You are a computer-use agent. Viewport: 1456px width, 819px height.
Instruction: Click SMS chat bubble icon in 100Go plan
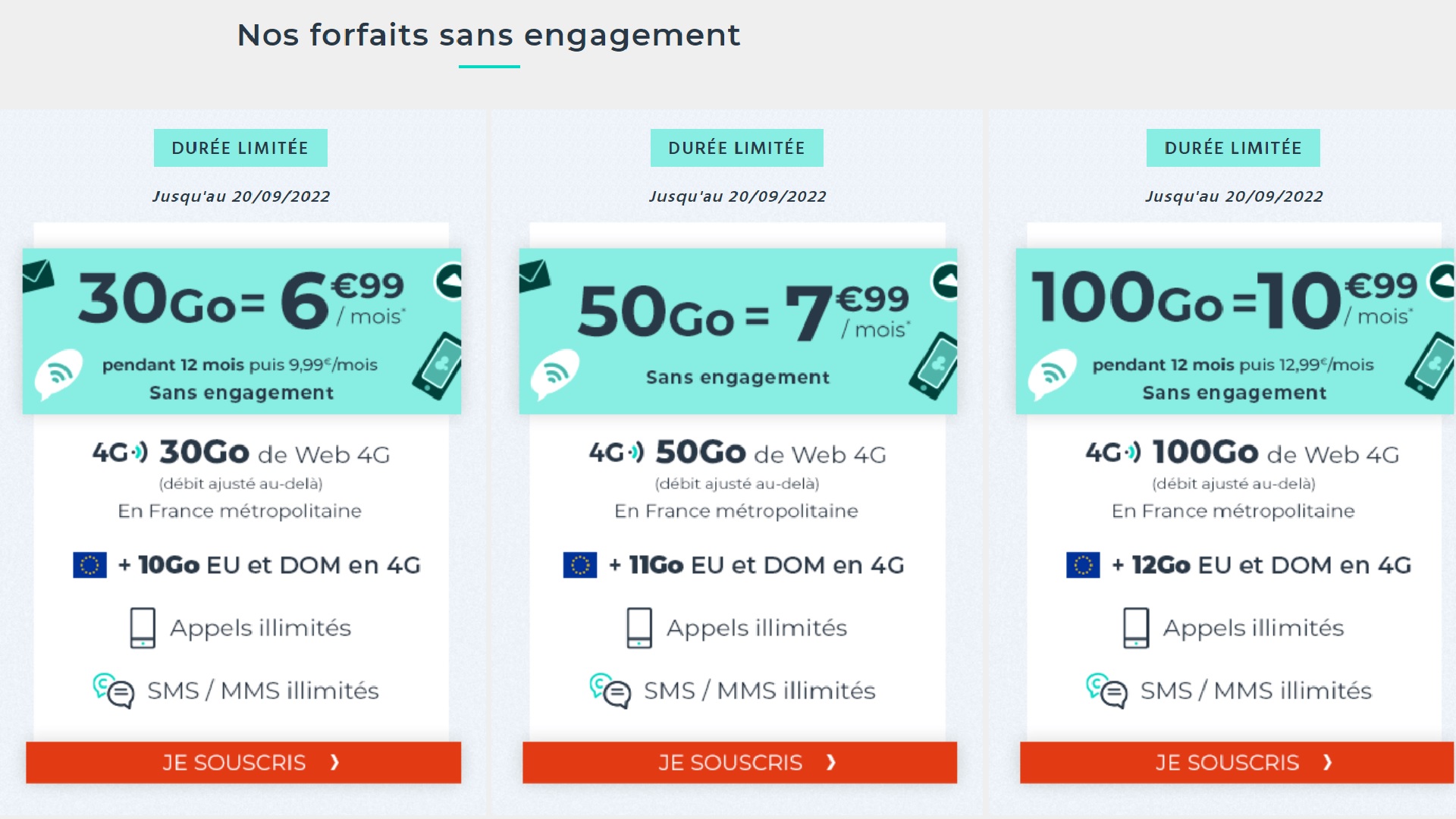pos(1106,691)
